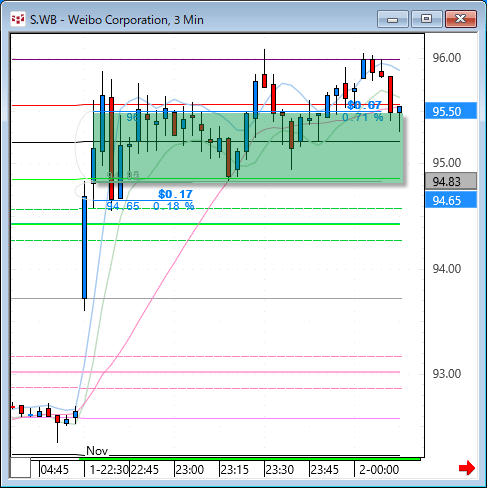Screen dimensions: 487x488
Task: Select the thick solid green horizontal line
Action: (x=206, y=224)
